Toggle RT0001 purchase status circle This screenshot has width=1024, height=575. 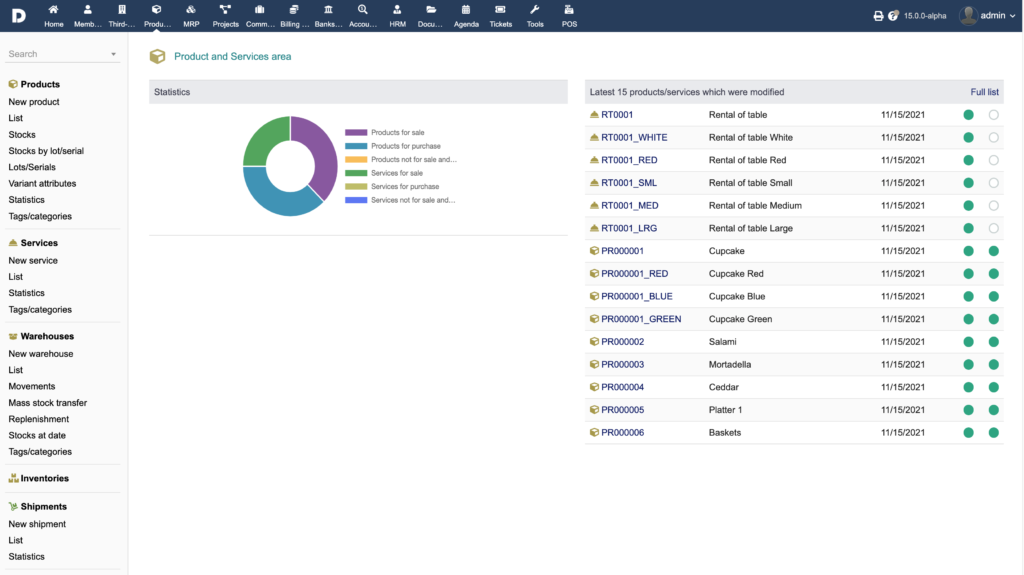point(993,115)
